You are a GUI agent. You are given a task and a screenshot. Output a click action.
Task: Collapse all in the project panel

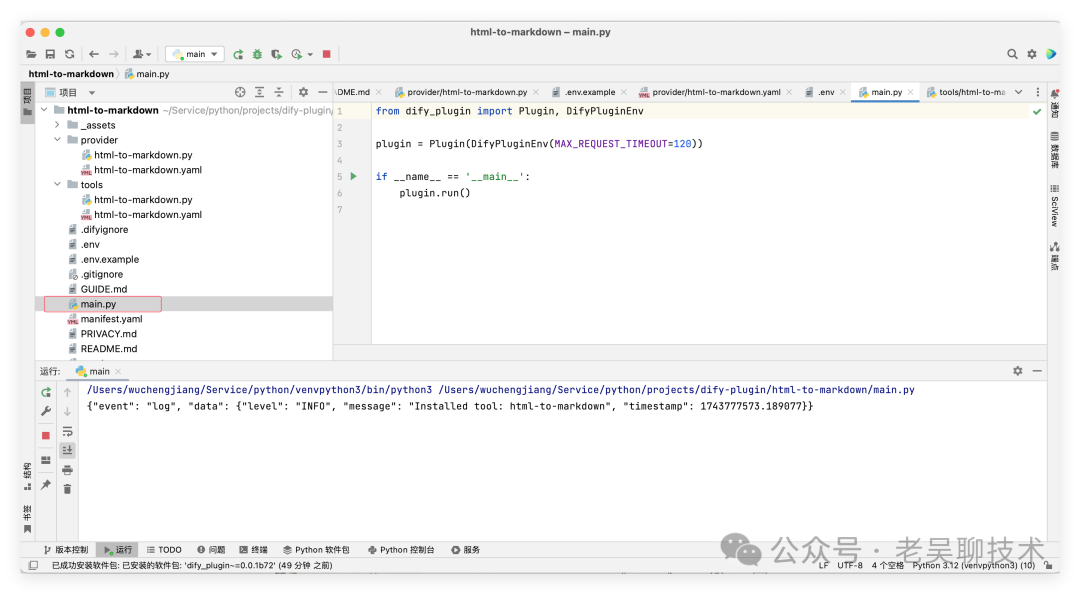(278, 92)
